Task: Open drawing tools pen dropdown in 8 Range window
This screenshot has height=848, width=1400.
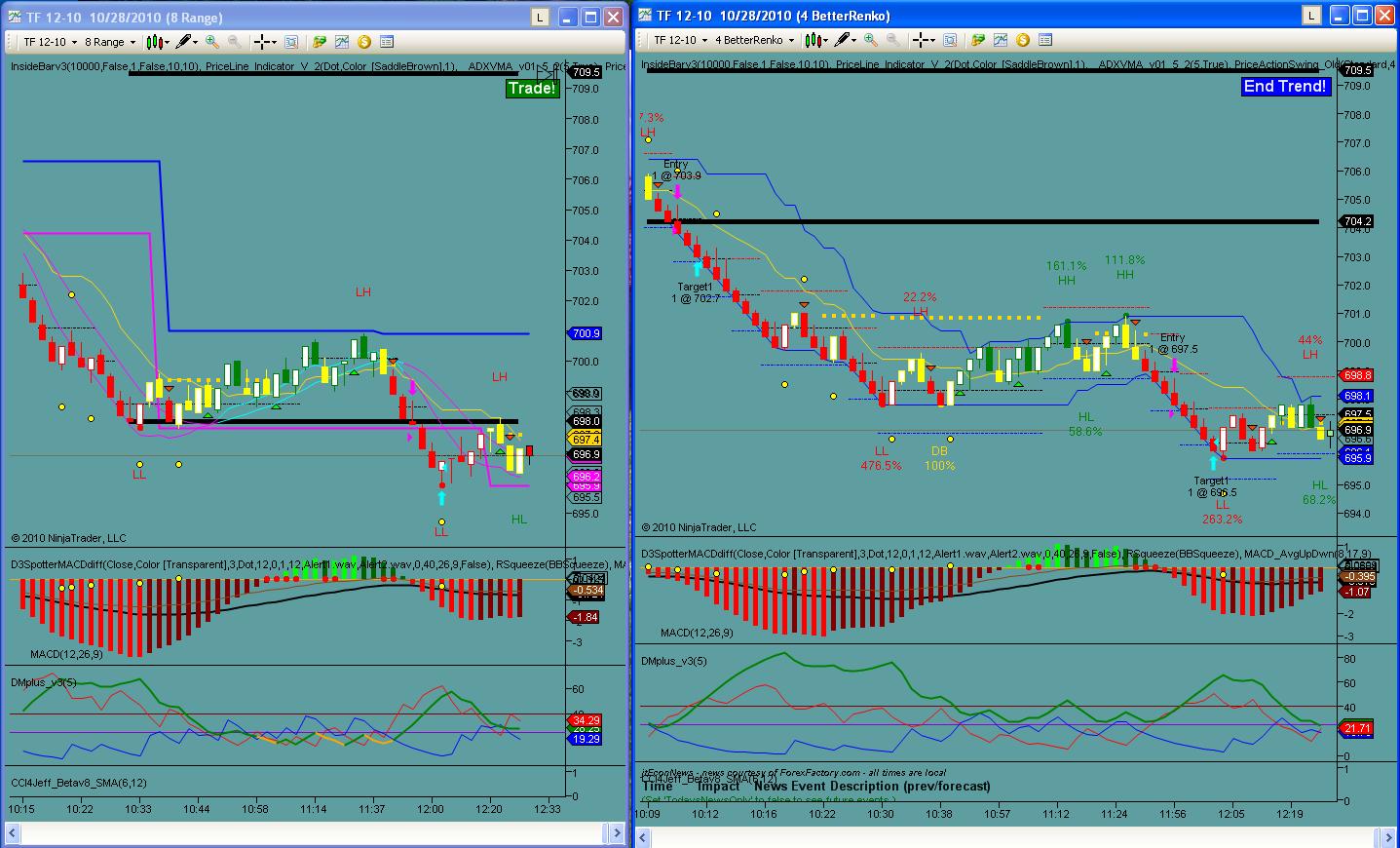Action: (186, 42)
